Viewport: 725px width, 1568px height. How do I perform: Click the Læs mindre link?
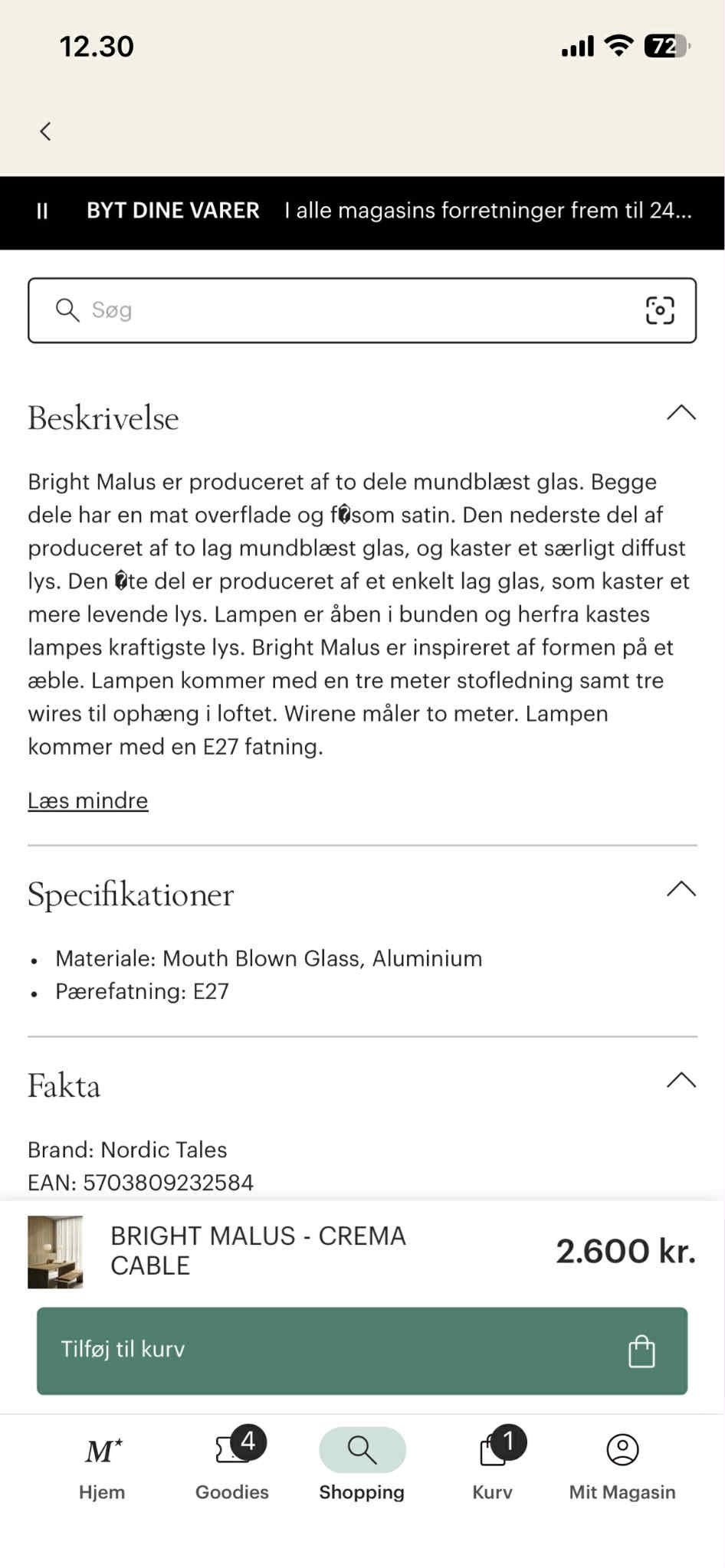pyautogui.click(x=88, y=800)
